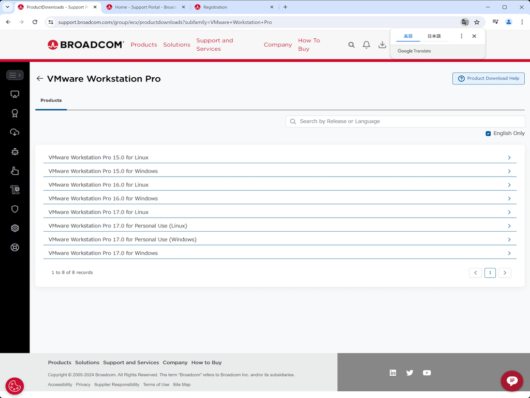530x398 pixels.
Task: Click the next page pagination arrow
Action: tap(505, 273)
